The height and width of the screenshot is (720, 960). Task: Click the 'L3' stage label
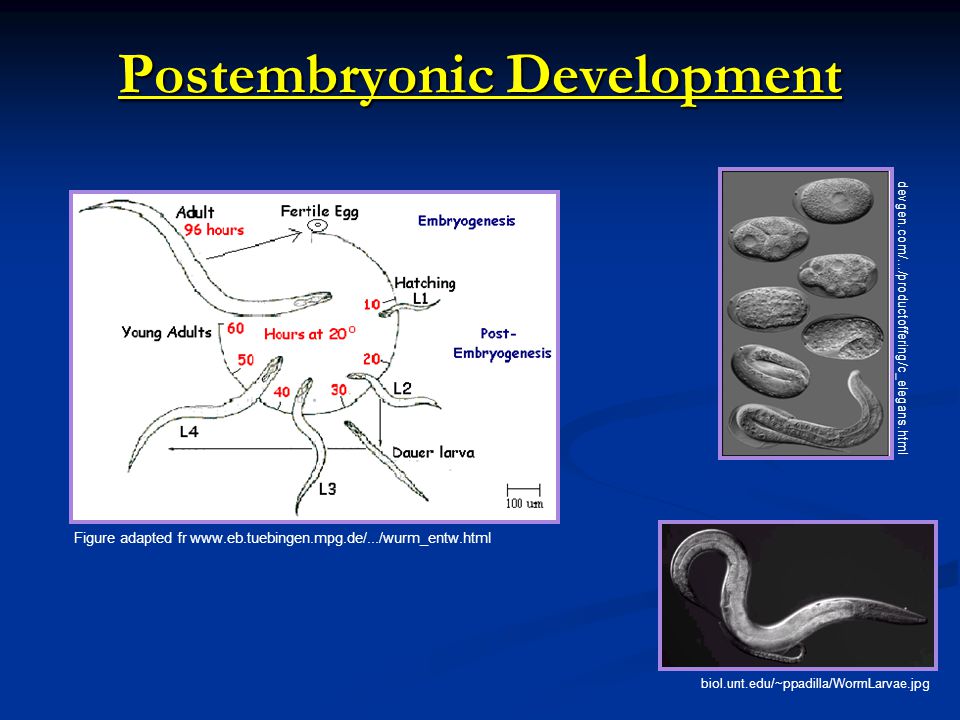tap(328, 489)
